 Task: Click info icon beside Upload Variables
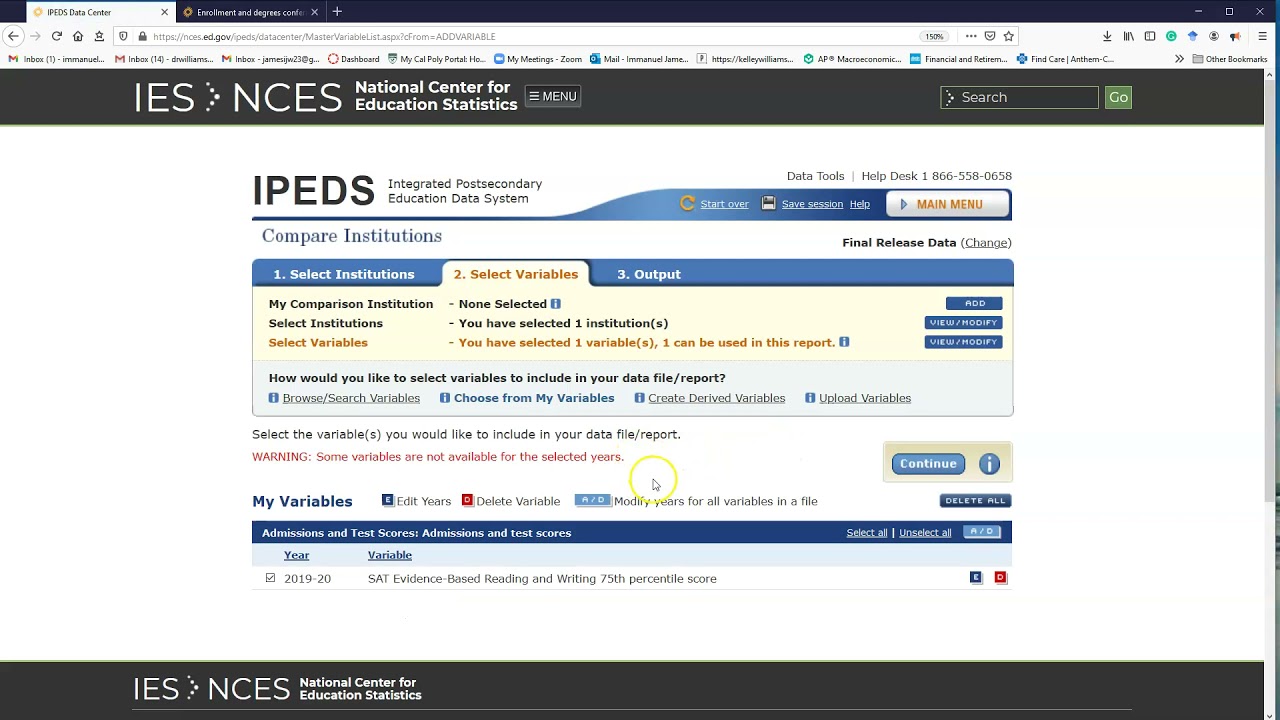point(810,398)
